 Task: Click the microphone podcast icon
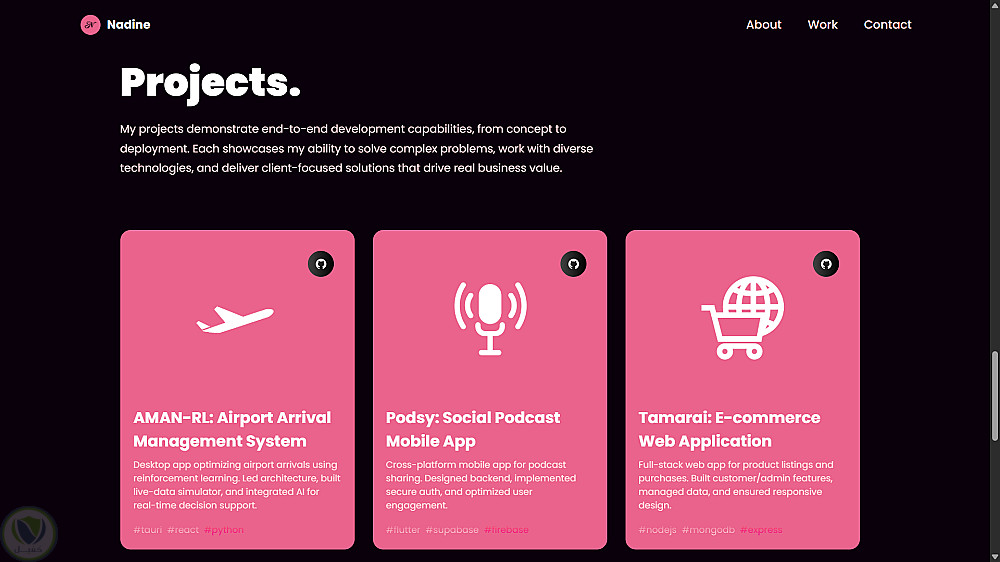point(490,318)
